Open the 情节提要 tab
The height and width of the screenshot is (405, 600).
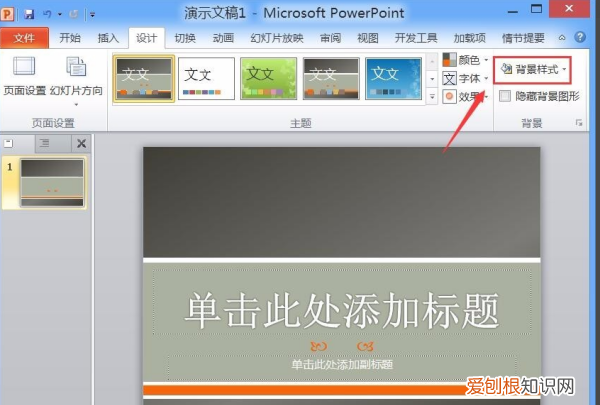[523, 38]
